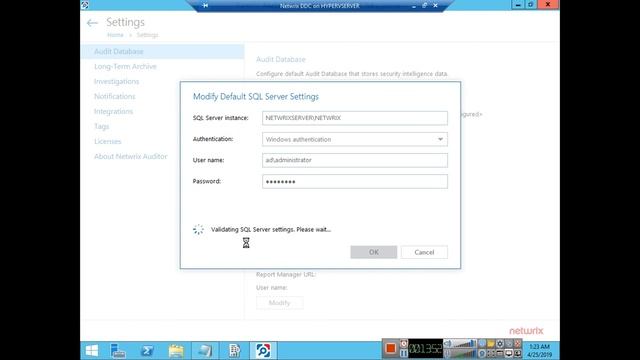Click the recorder timer clock icon

coord(404,344)
